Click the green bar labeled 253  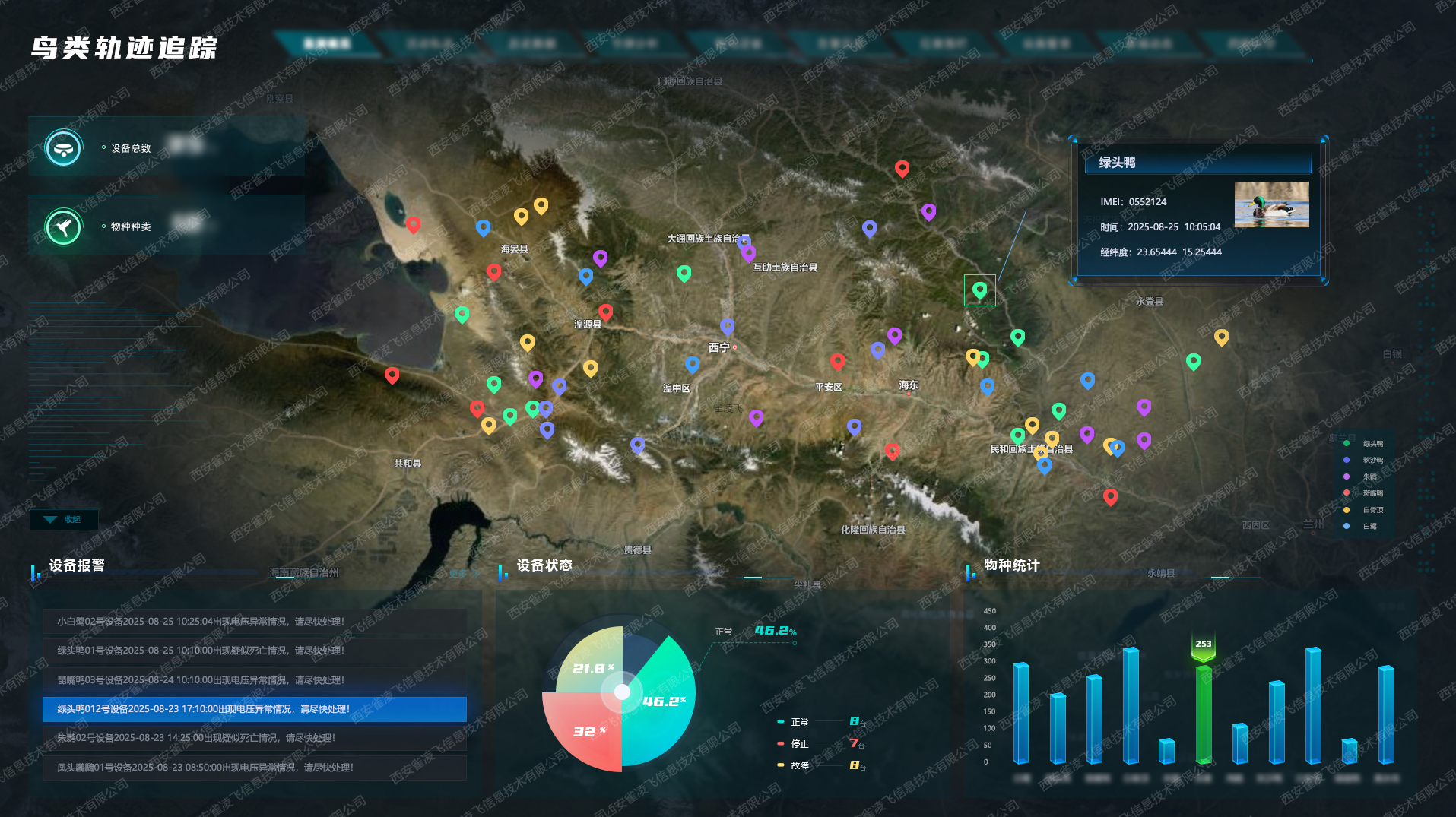tap(1203, 713)
